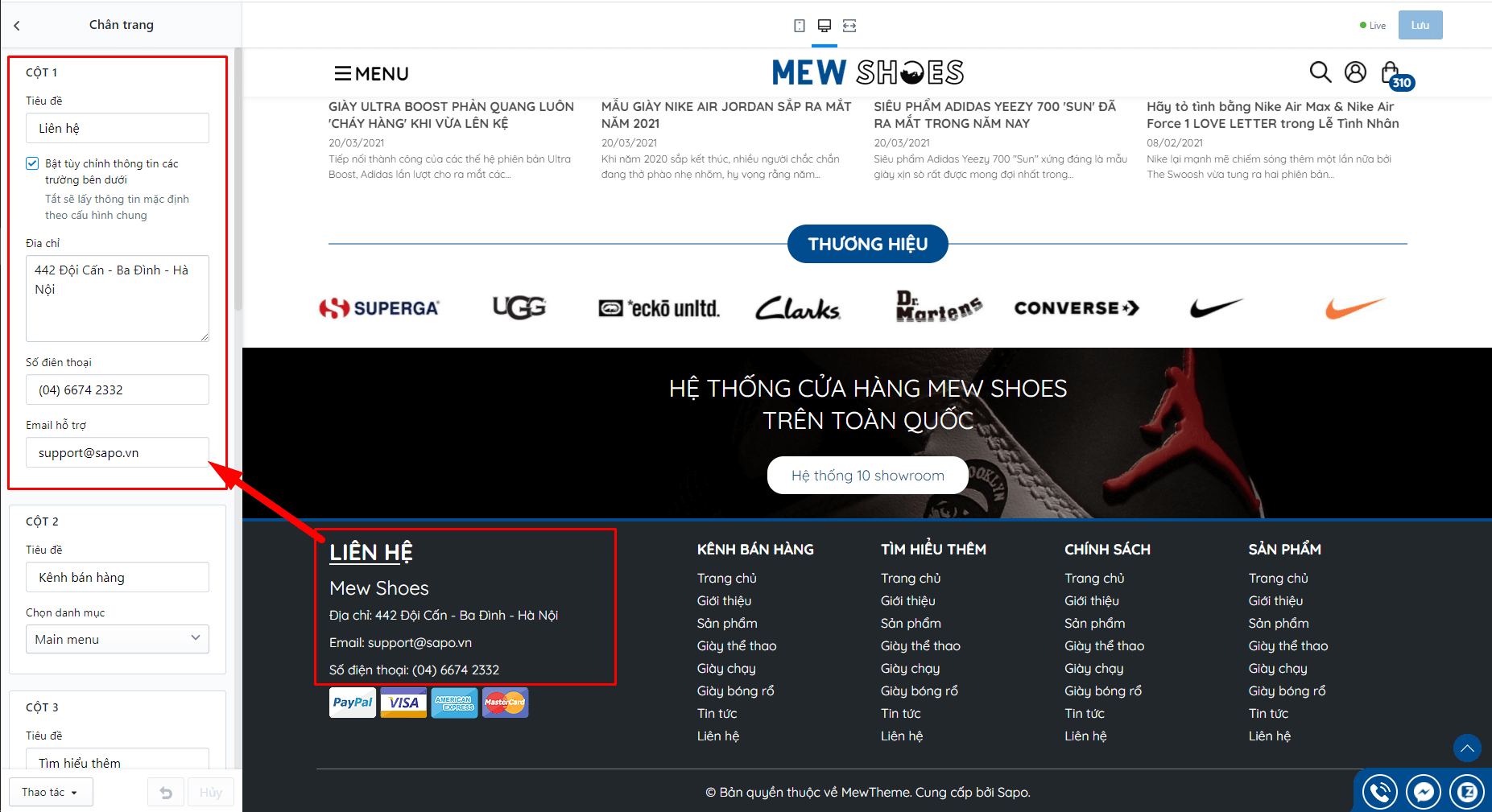The image size is (1492, 812).
Task: Switch to mobile preview icon
Action: [800, 26]
